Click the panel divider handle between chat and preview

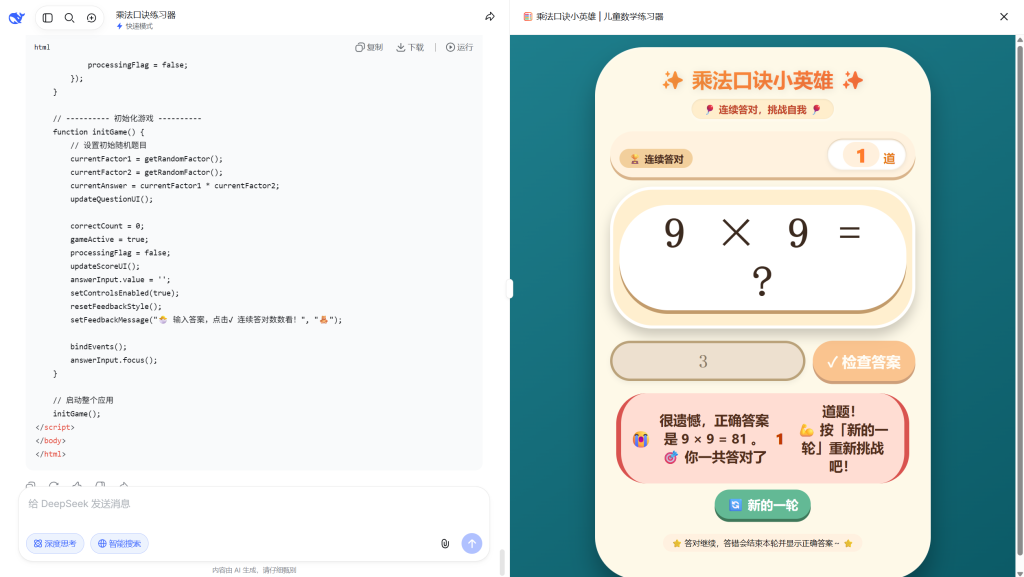click(510, 288)
